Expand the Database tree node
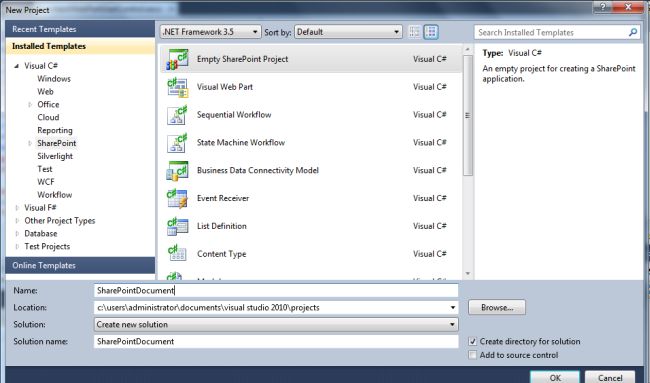This screenshot has width=650, height=383. click(x=17, y=233)
